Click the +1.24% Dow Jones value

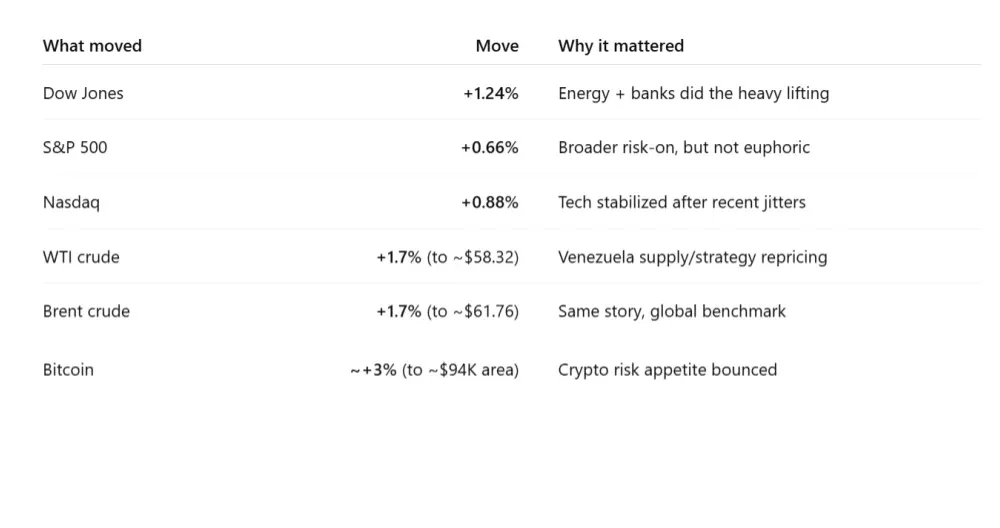tap(490, 94)
